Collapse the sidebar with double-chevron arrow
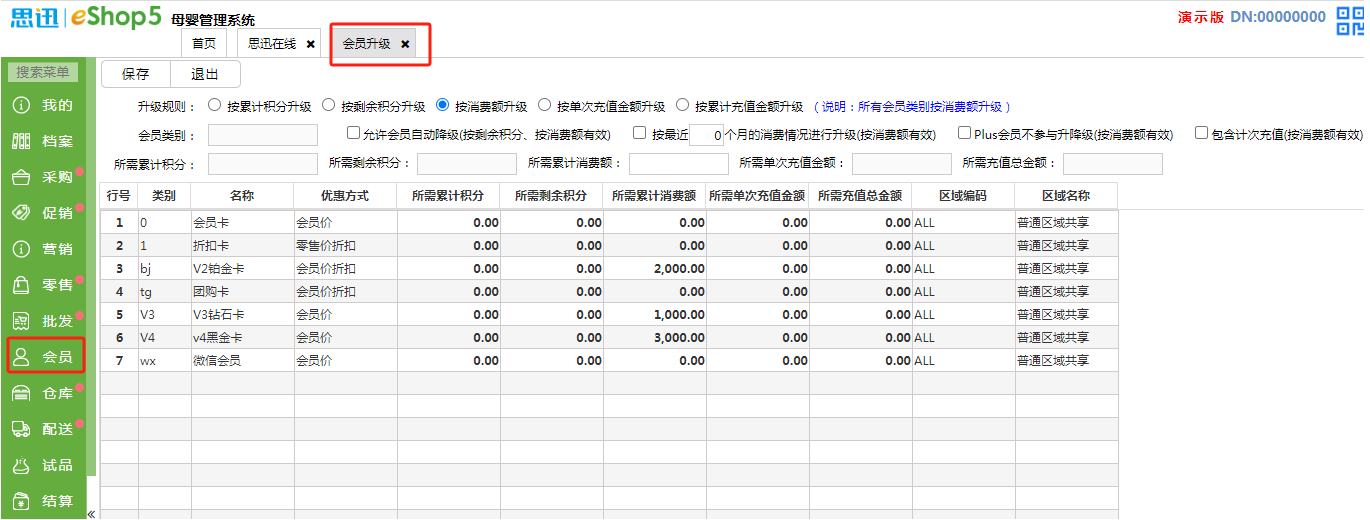Image resolution: width=1370 pixels, height=520 pixels. pos(91,514)
